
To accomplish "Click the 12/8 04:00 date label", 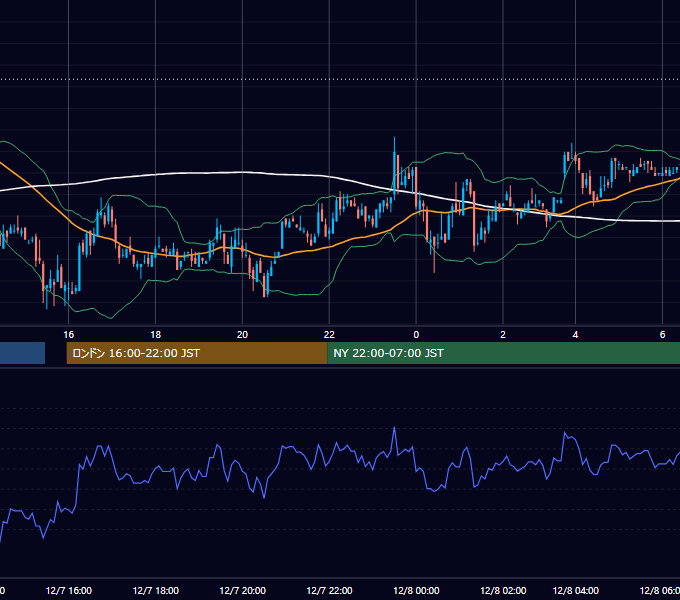I will 575,590.
